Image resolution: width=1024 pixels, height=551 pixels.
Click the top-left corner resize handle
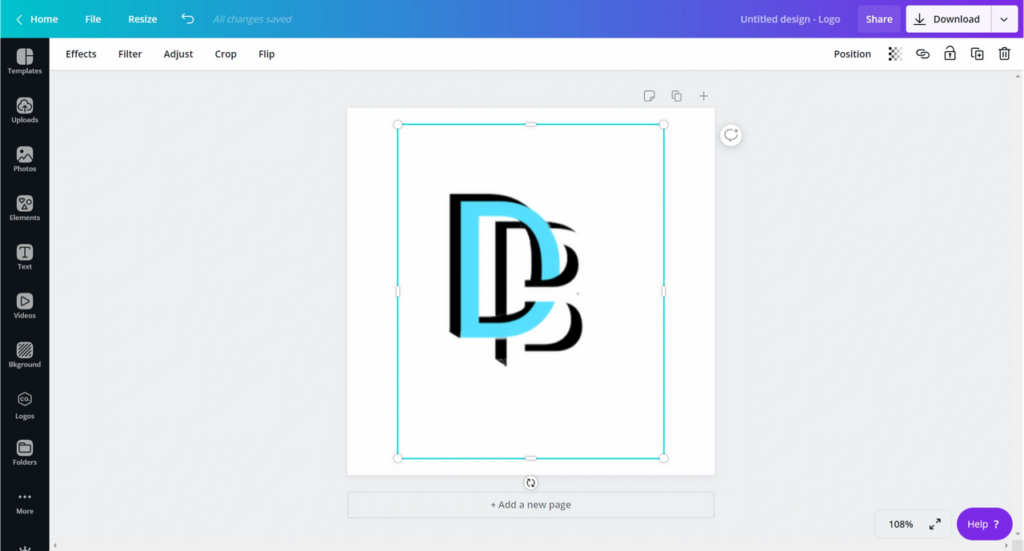pos(398,125)
